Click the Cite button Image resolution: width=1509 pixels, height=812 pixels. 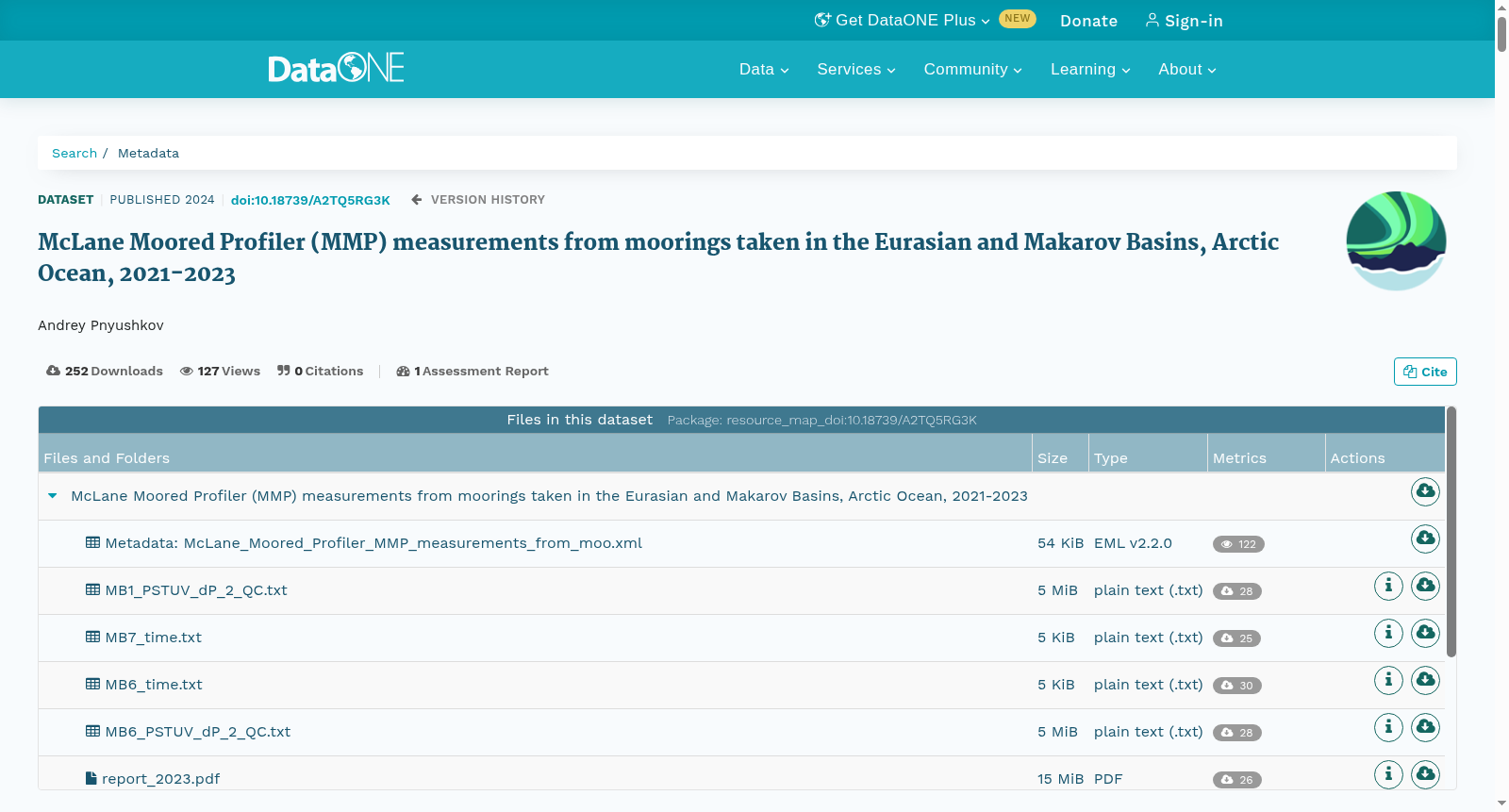1425,372
